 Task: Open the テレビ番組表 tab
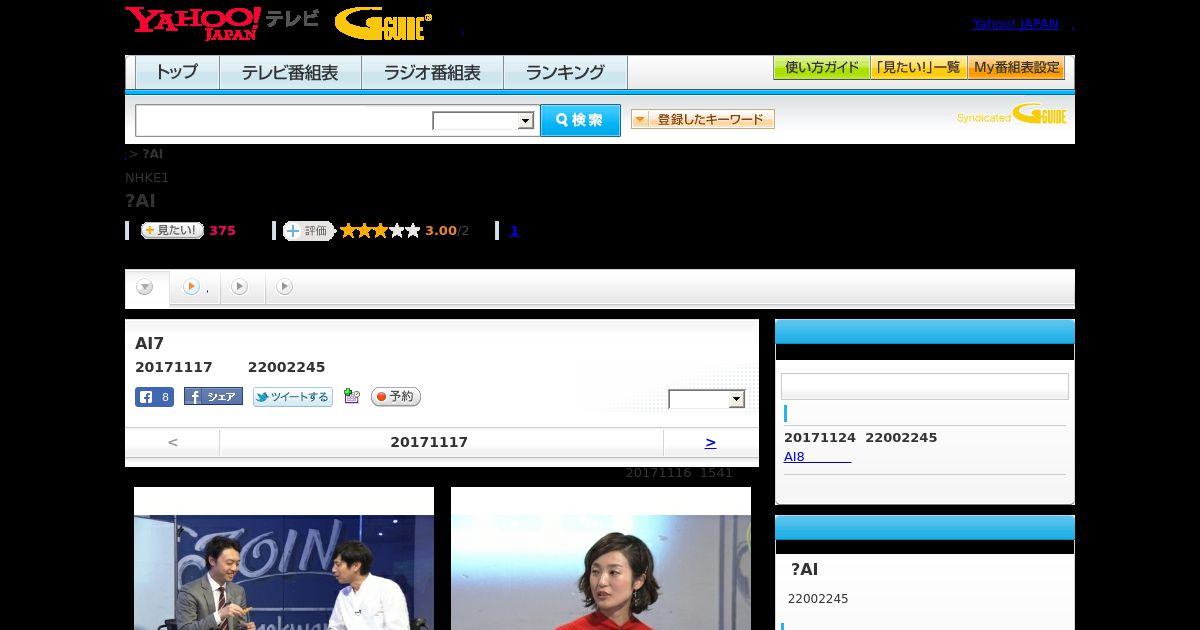[x=290, y=73]
